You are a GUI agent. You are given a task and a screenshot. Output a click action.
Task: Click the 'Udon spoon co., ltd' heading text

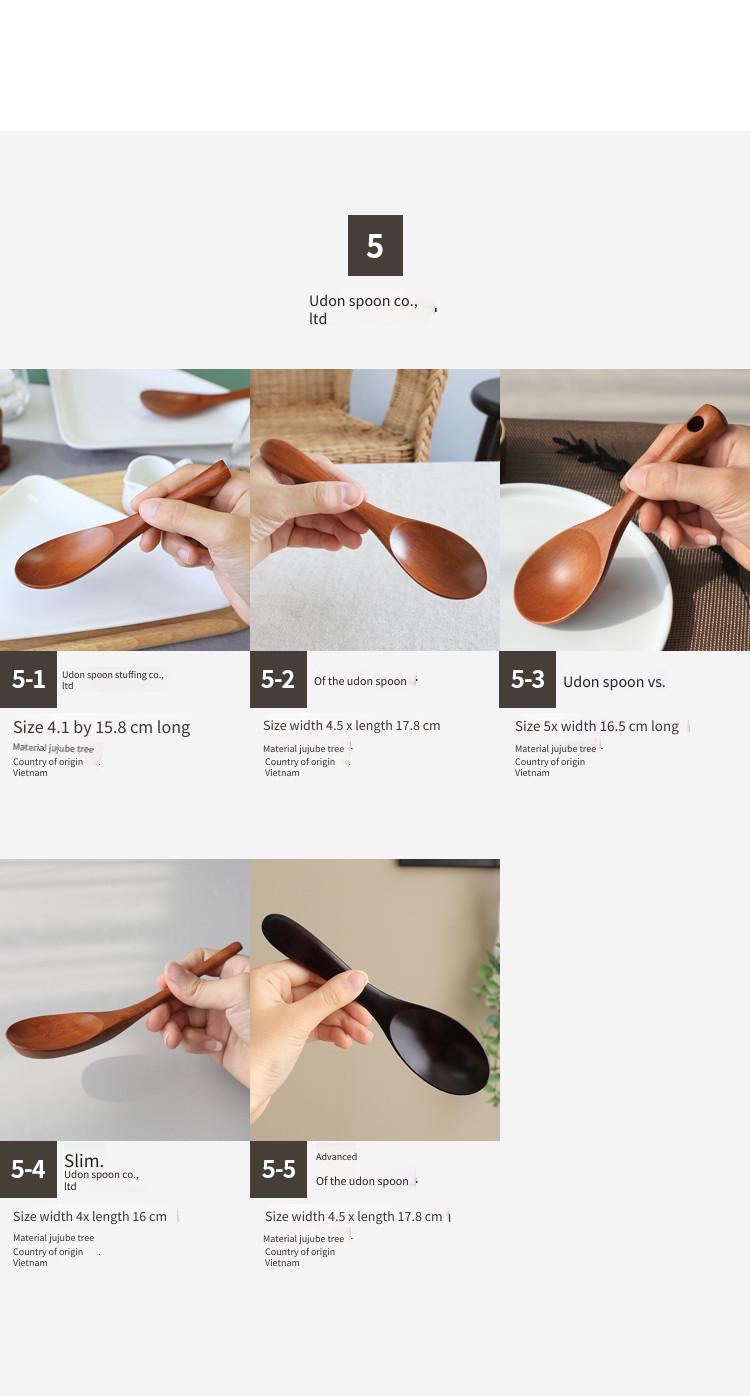pyautogui.click(x=363, y=309)
